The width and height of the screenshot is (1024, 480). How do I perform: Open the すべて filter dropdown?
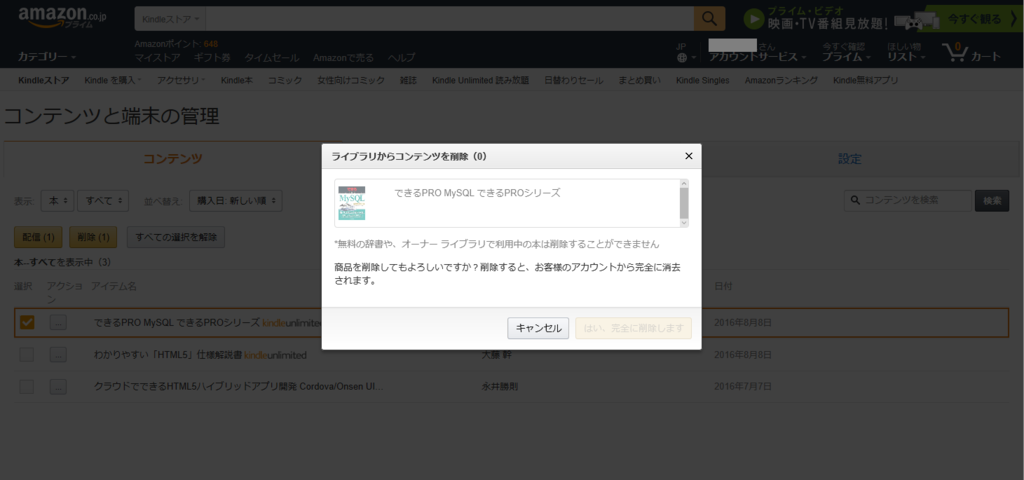click(x=103, y=201)
